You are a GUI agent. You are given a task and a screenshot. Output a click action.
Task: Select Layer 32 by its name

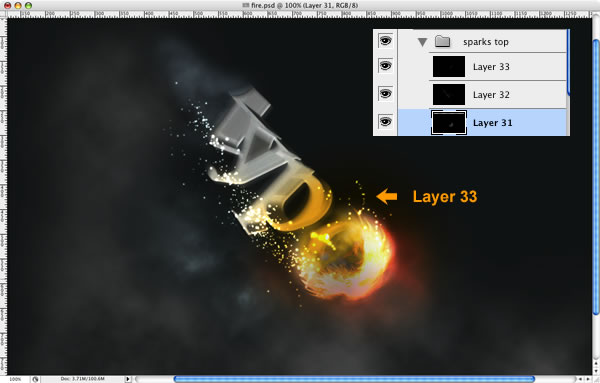point(491,95)
